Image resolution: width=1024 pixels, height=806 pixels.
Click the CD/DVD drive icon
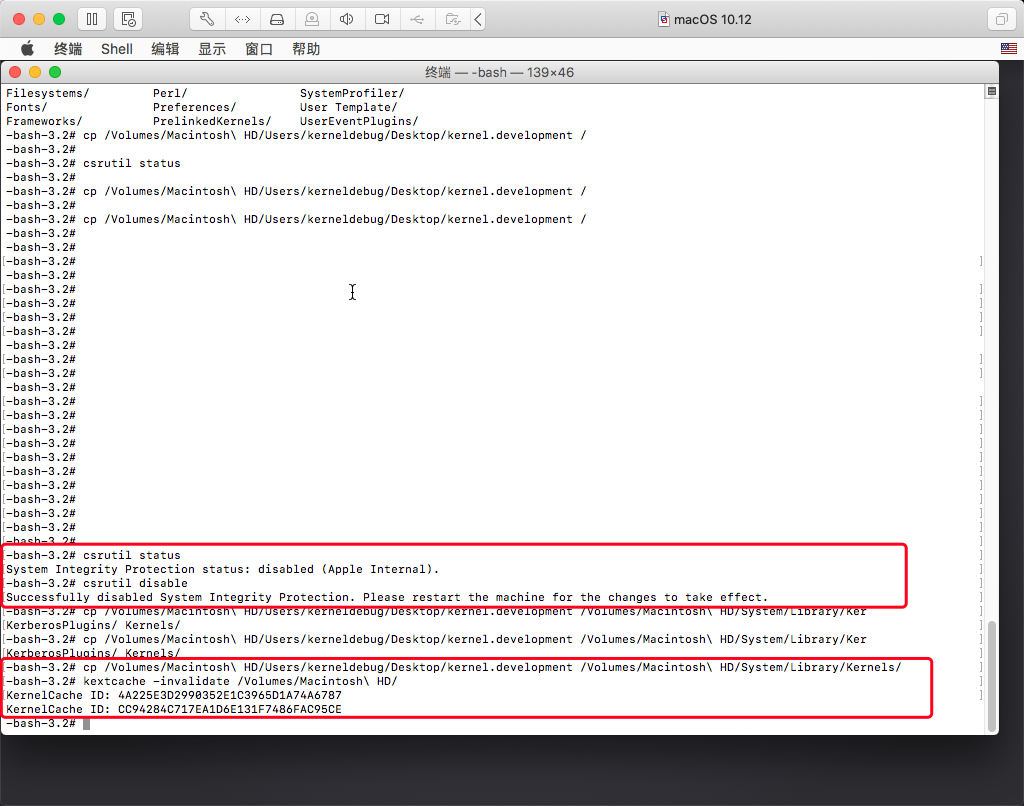coord(312,20)
